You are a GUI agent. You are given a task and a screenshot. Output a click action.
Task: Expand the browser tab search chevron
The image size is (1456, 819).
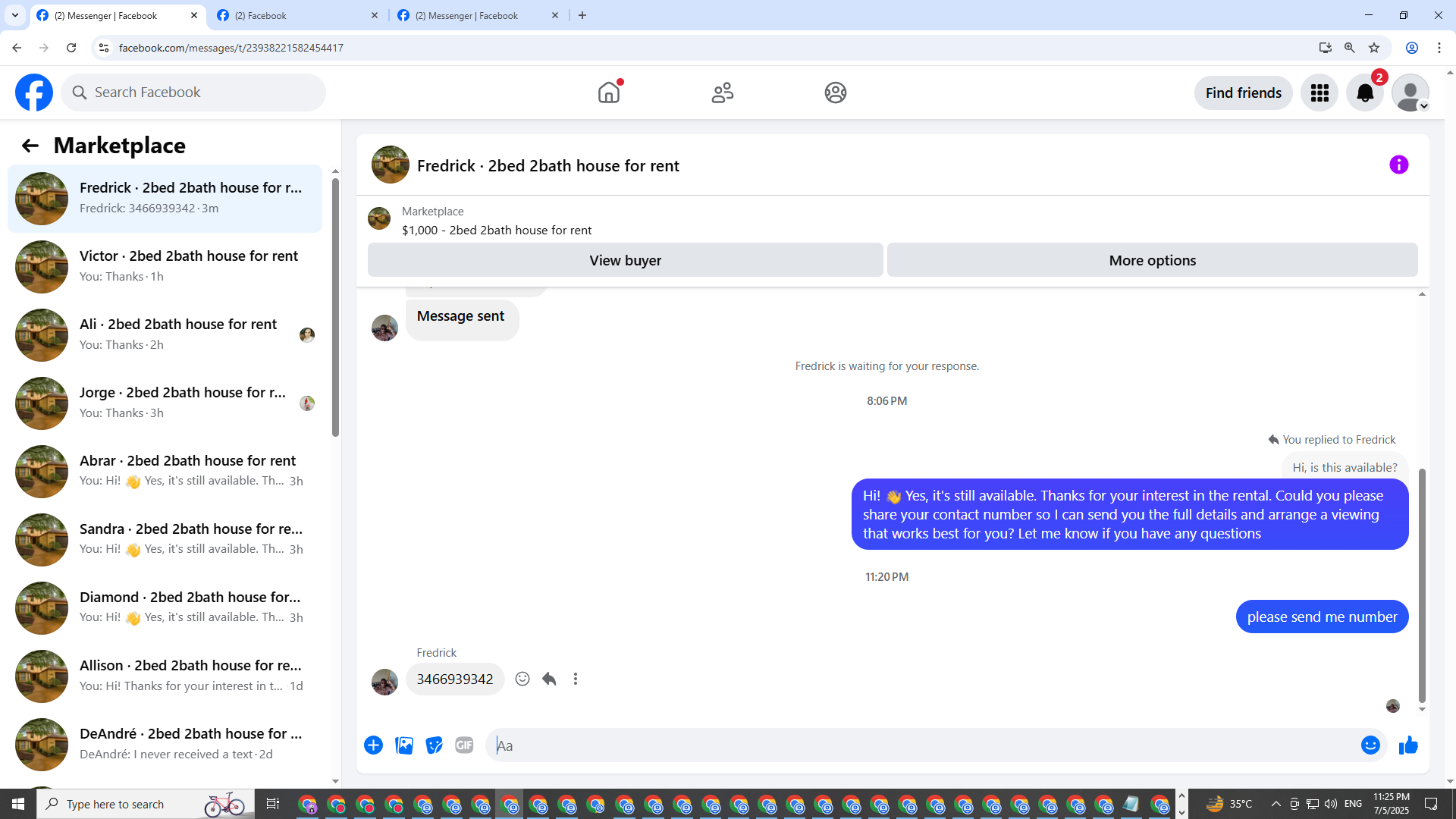pyautogui.click(x=14, y=15)
